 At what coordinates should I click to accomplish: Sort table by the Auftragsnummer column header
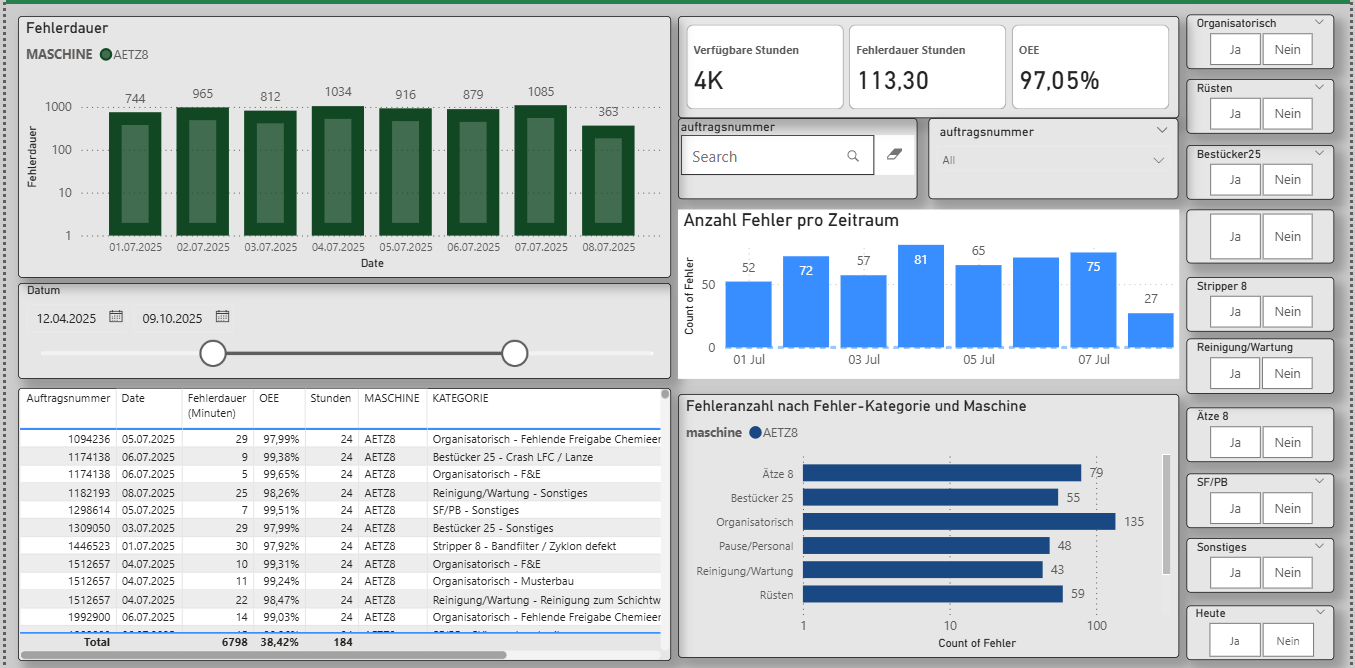[x=68, y=398]
